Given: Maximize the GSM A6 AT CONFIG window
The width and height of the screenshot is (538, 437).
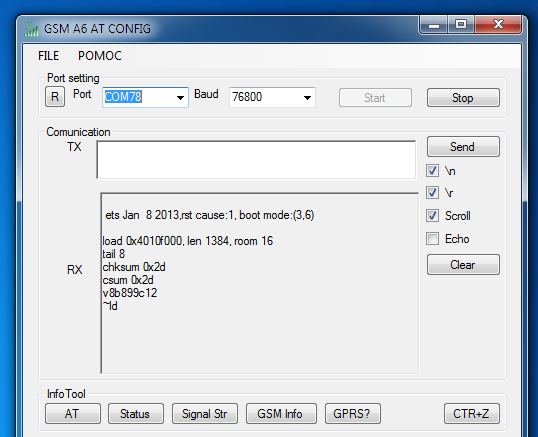Looking at the screenshot, I should pos(461,25).
